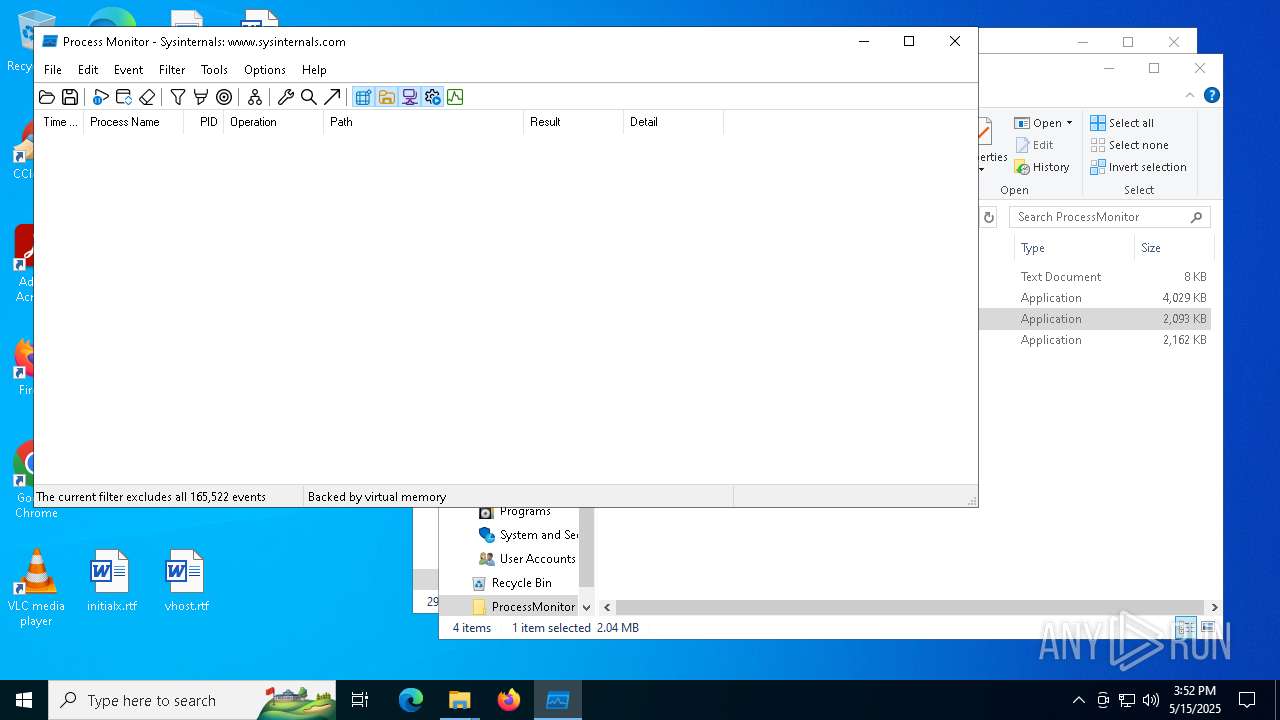Open the Options menu
Viewport: 1280px width, 720px height.
(265, 70)
